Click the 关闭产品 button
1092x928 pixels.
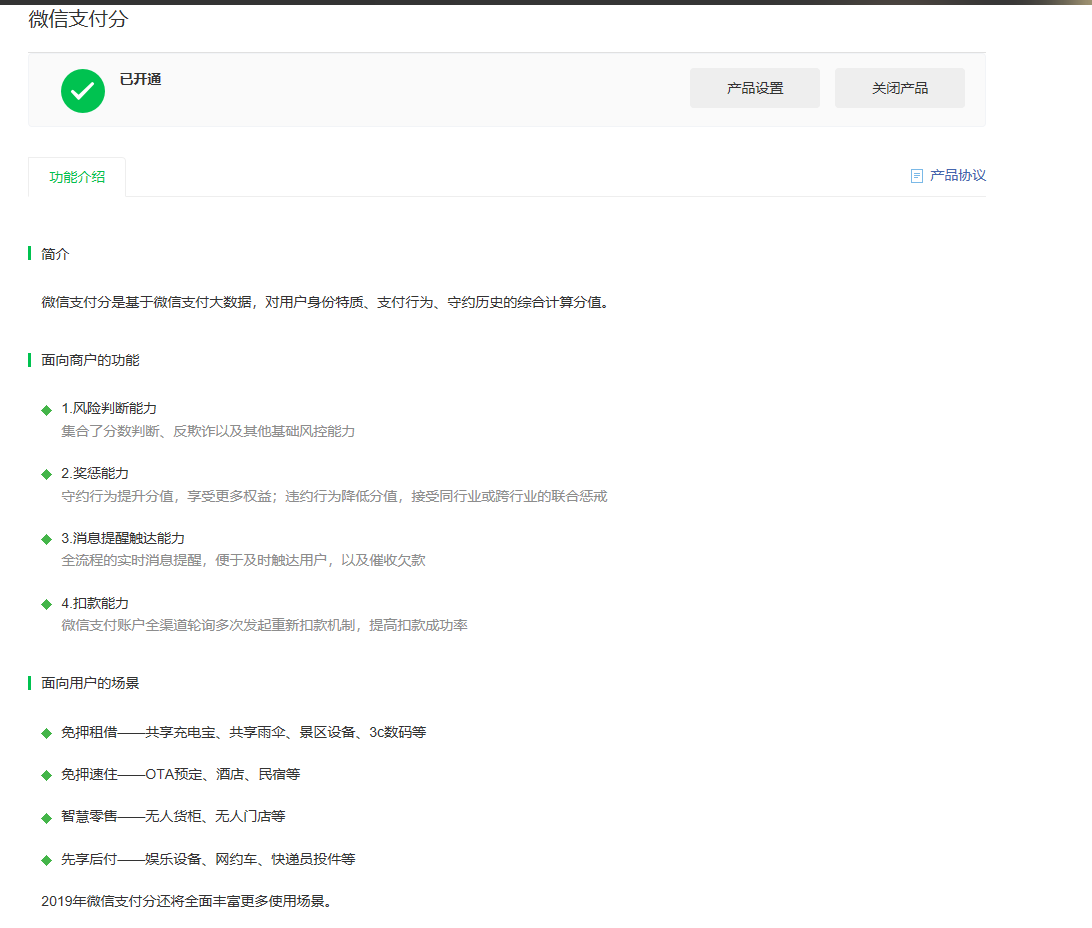(899, 88)
